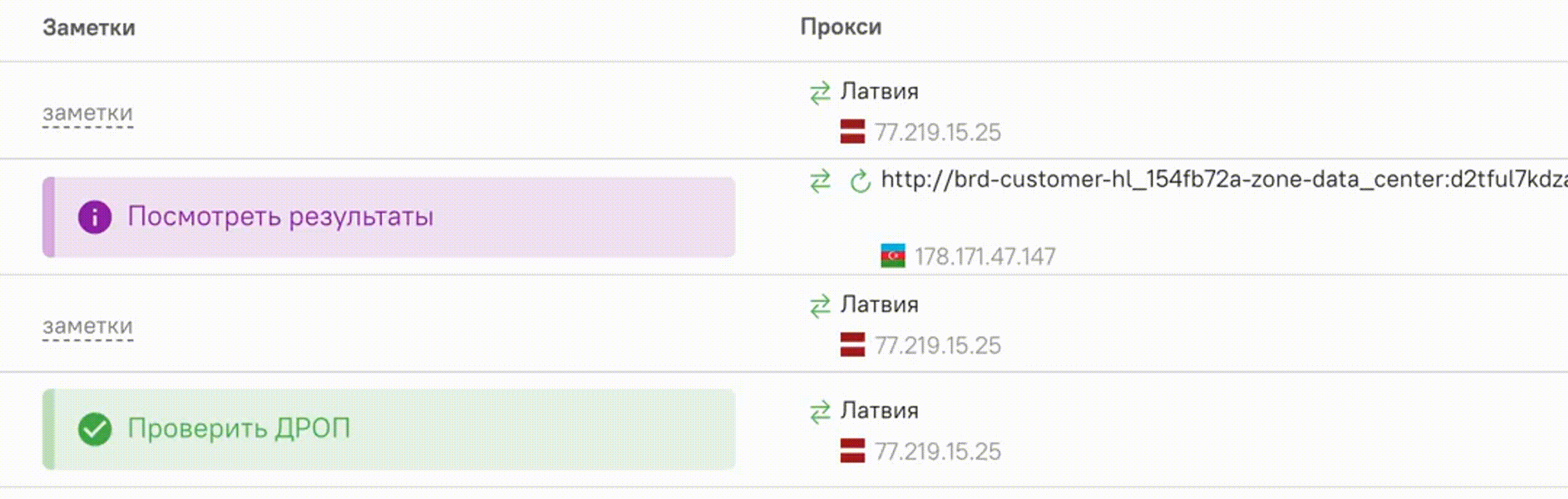Image resolution: width=1568 pixels, height=499 pixels.
Task: Click the Заметки column header
Action: 88,27
